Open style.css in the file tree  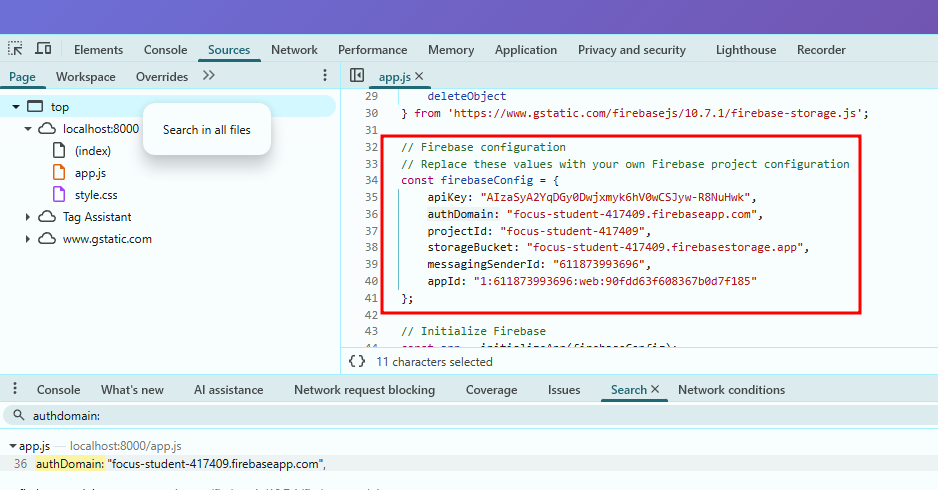[96, 195]
